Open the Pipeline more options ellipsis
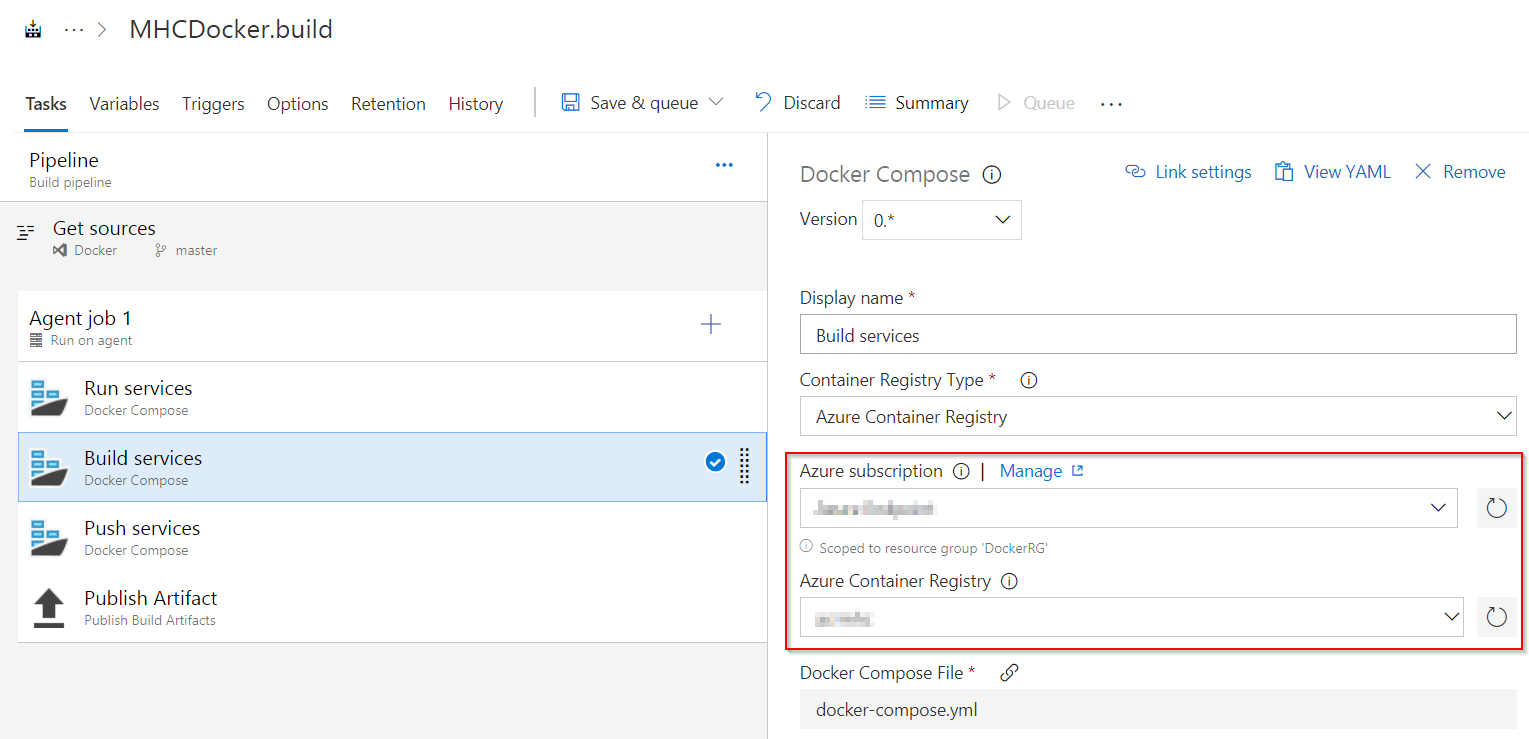 coord(725,165)
